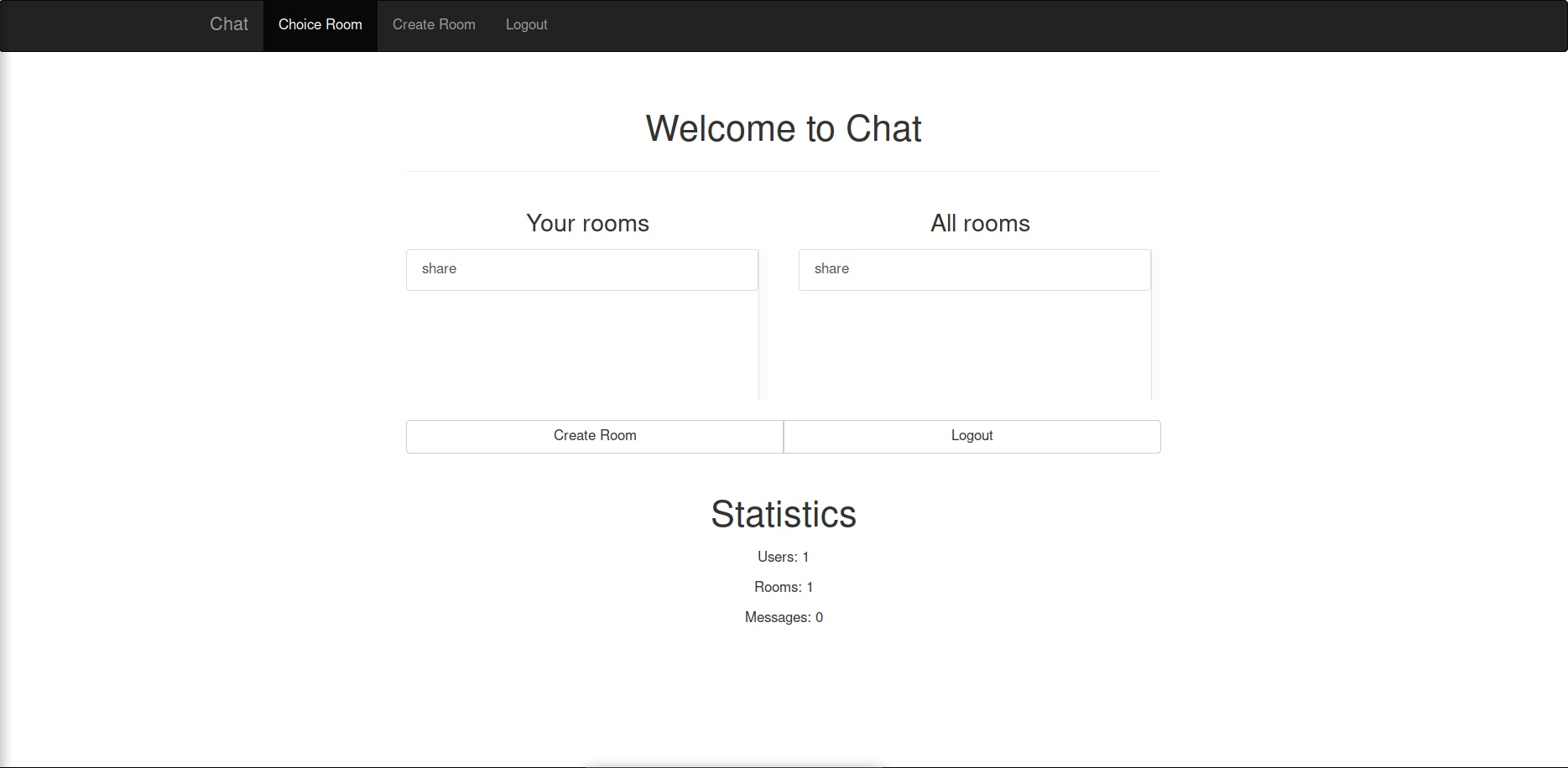
Task: Click the All rooms column title
Action: (x=979, y=223)
